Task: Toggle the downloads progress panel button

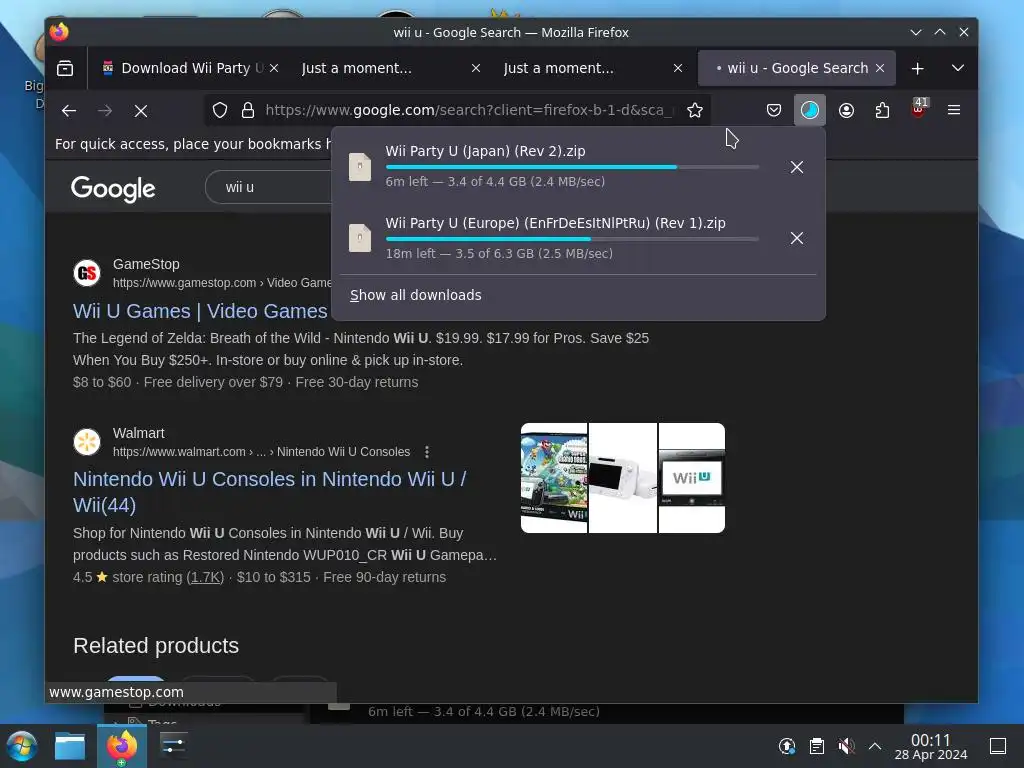Action: click(x=810, y=110)
